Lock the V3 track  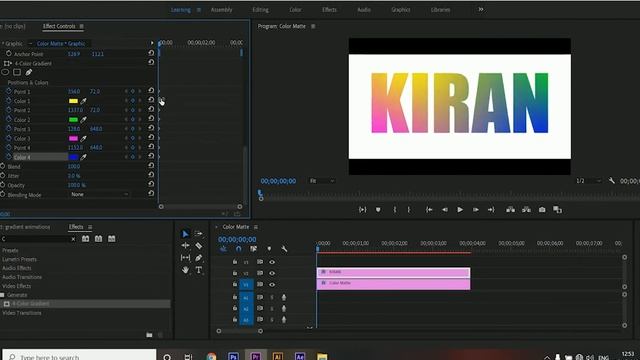tap(235, 262)
